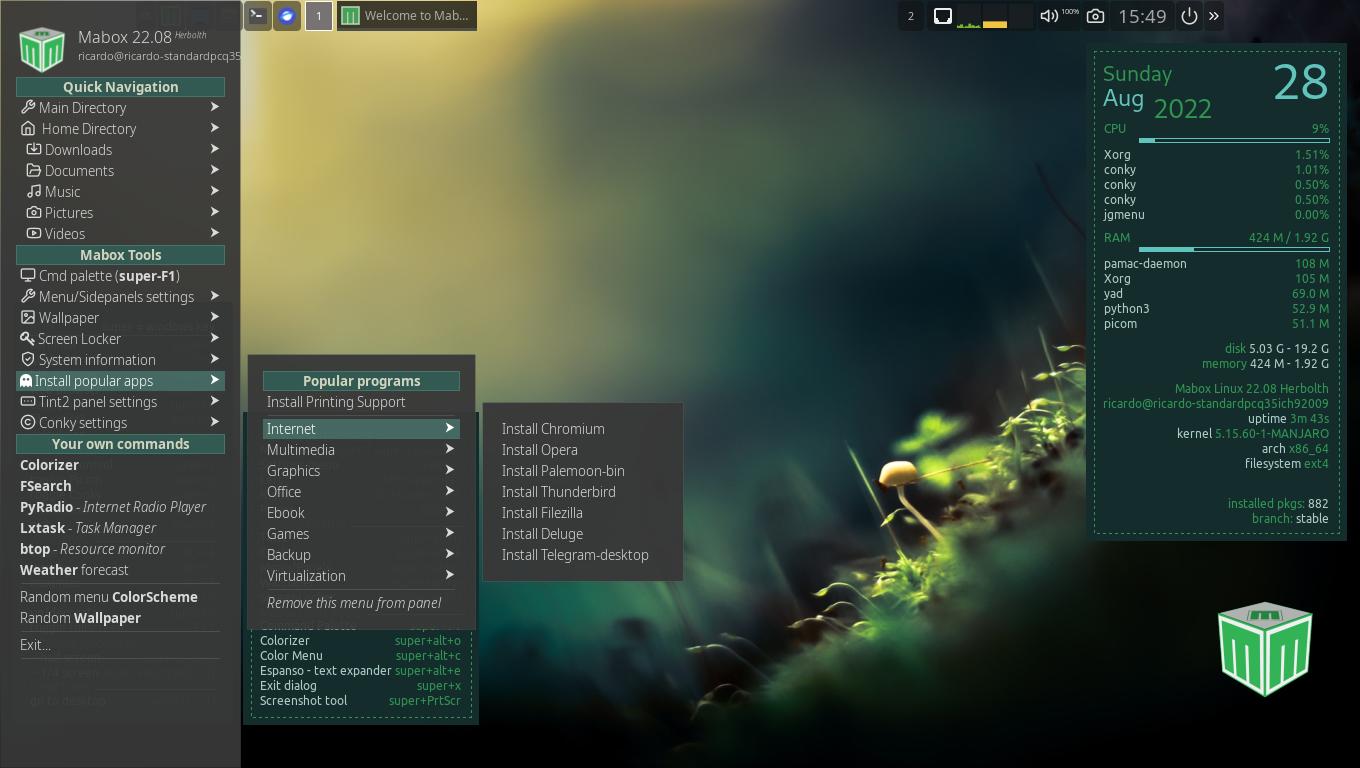The width and height of the screenshot is (1360, 768).
Task: Expand the Ebook submenu
Action: (361, 512)
